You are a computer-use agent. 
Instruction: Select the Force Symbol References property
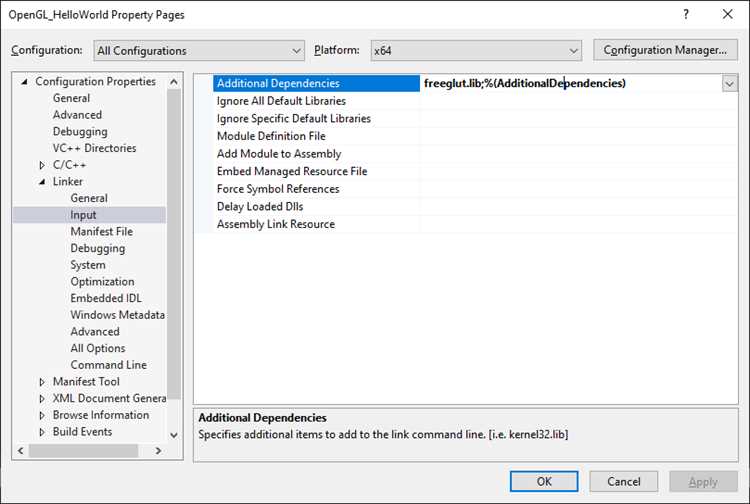point(278,189)
